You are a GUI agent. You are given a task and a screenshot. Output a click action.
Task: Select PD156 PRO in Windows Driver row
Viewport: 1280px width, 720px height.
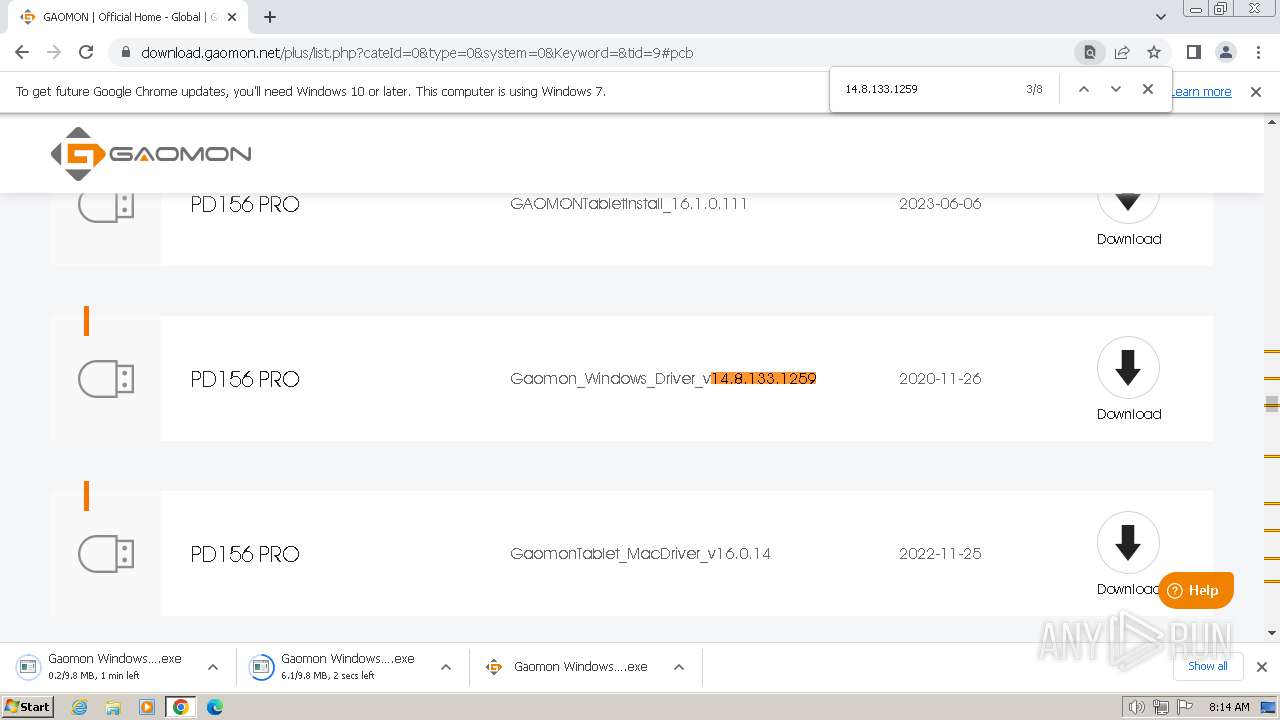tap(245, 379)
